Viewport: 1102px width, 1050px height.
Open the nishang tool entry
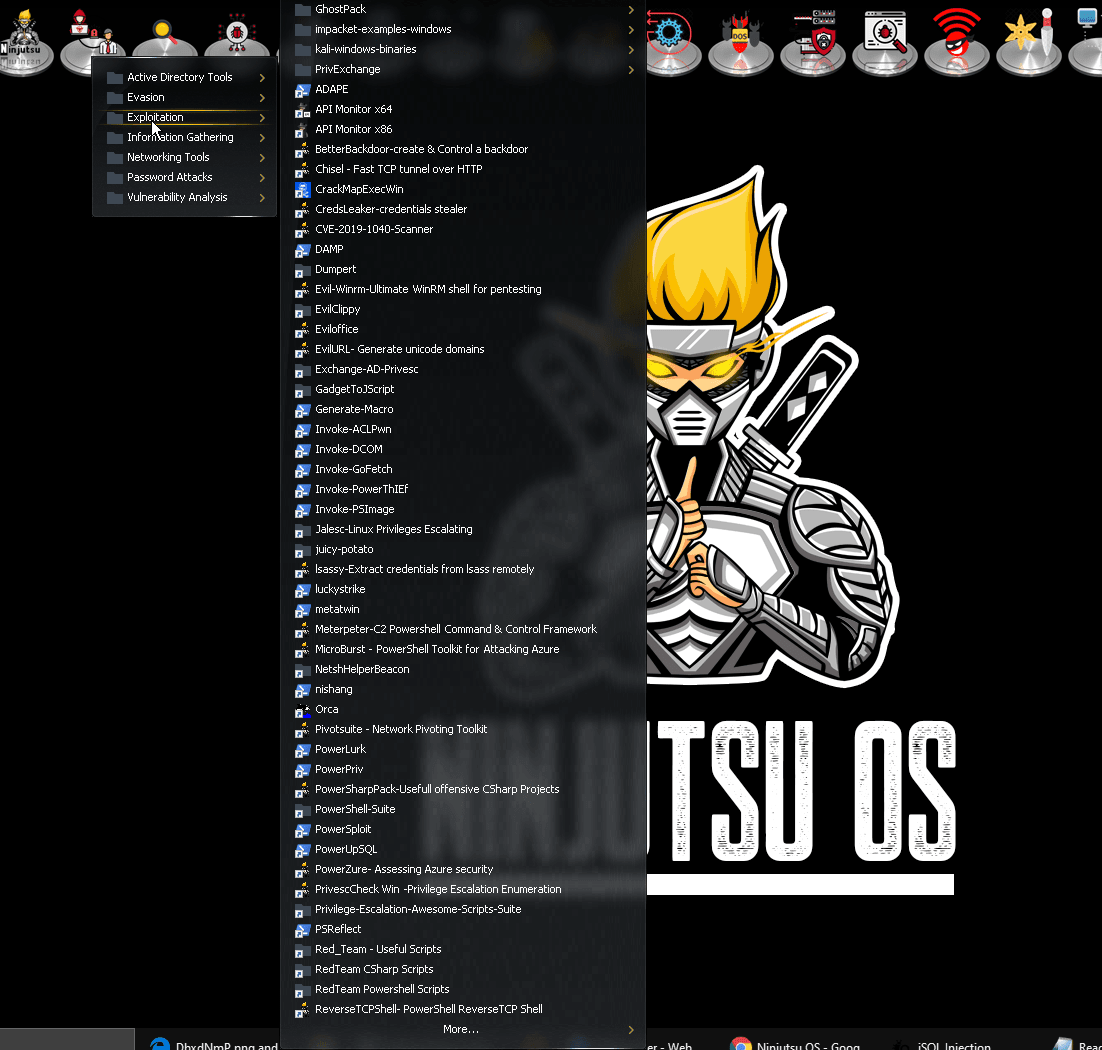464,689
